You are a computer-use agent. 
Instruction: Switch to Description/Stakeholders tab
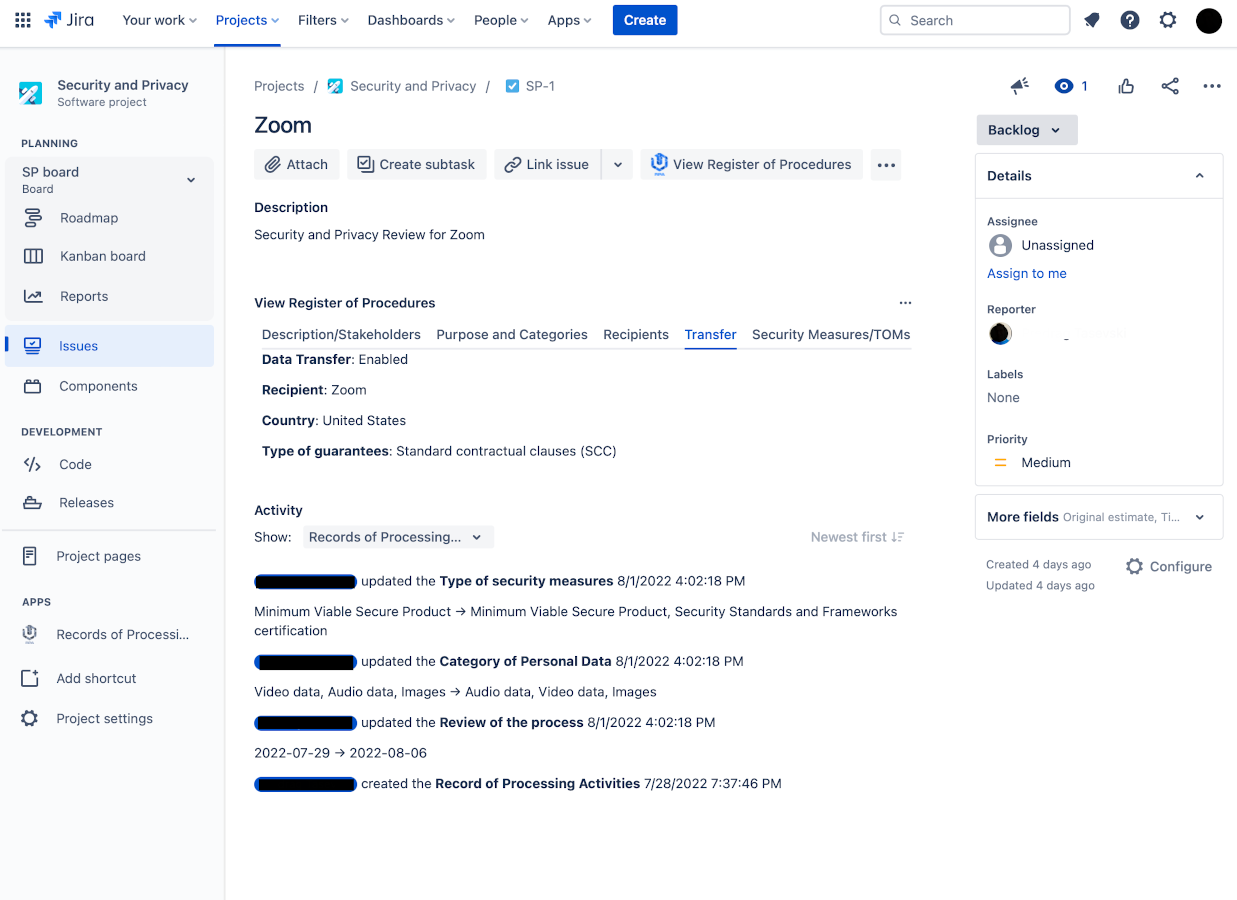pos(341,335)
